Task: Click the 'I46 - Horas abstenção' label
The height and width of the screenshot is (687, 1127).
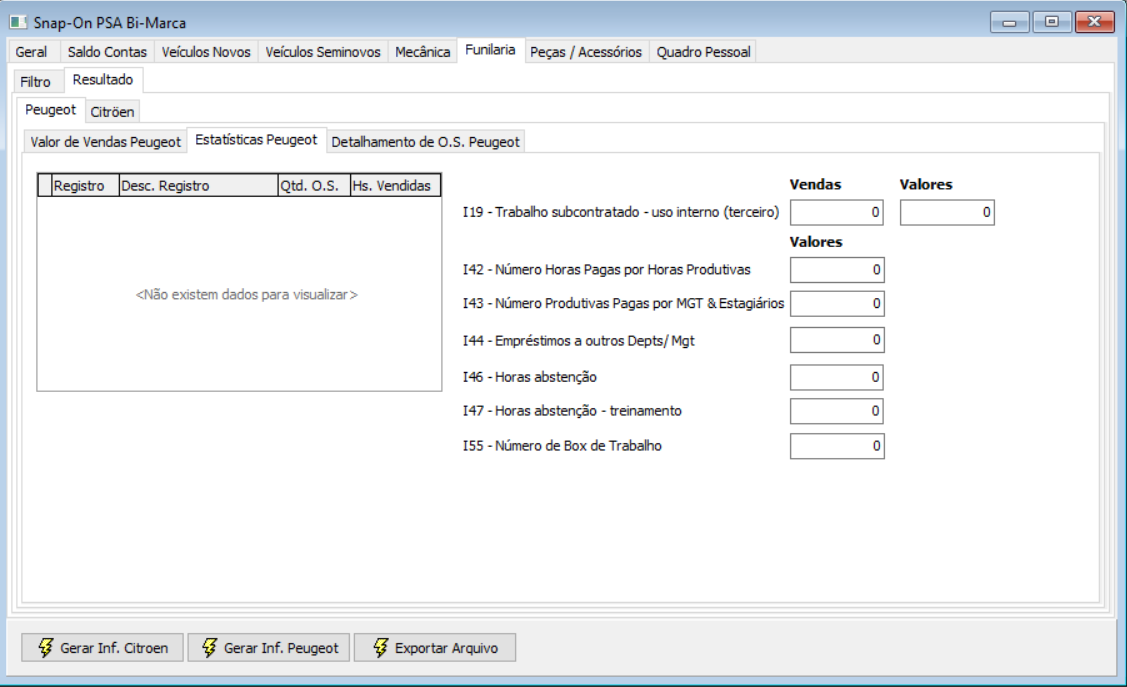Action: [x=530, y=377]
